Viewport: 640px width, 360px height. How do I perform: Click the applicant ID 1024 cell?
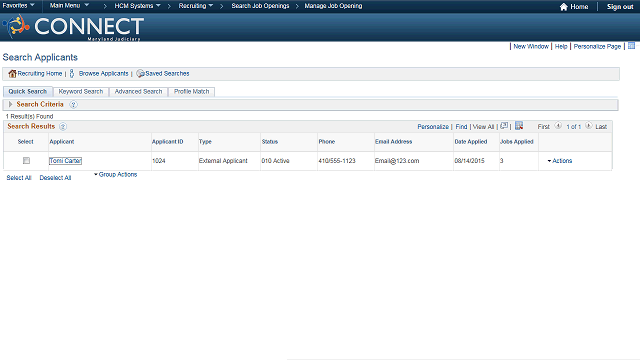[159, 161]
